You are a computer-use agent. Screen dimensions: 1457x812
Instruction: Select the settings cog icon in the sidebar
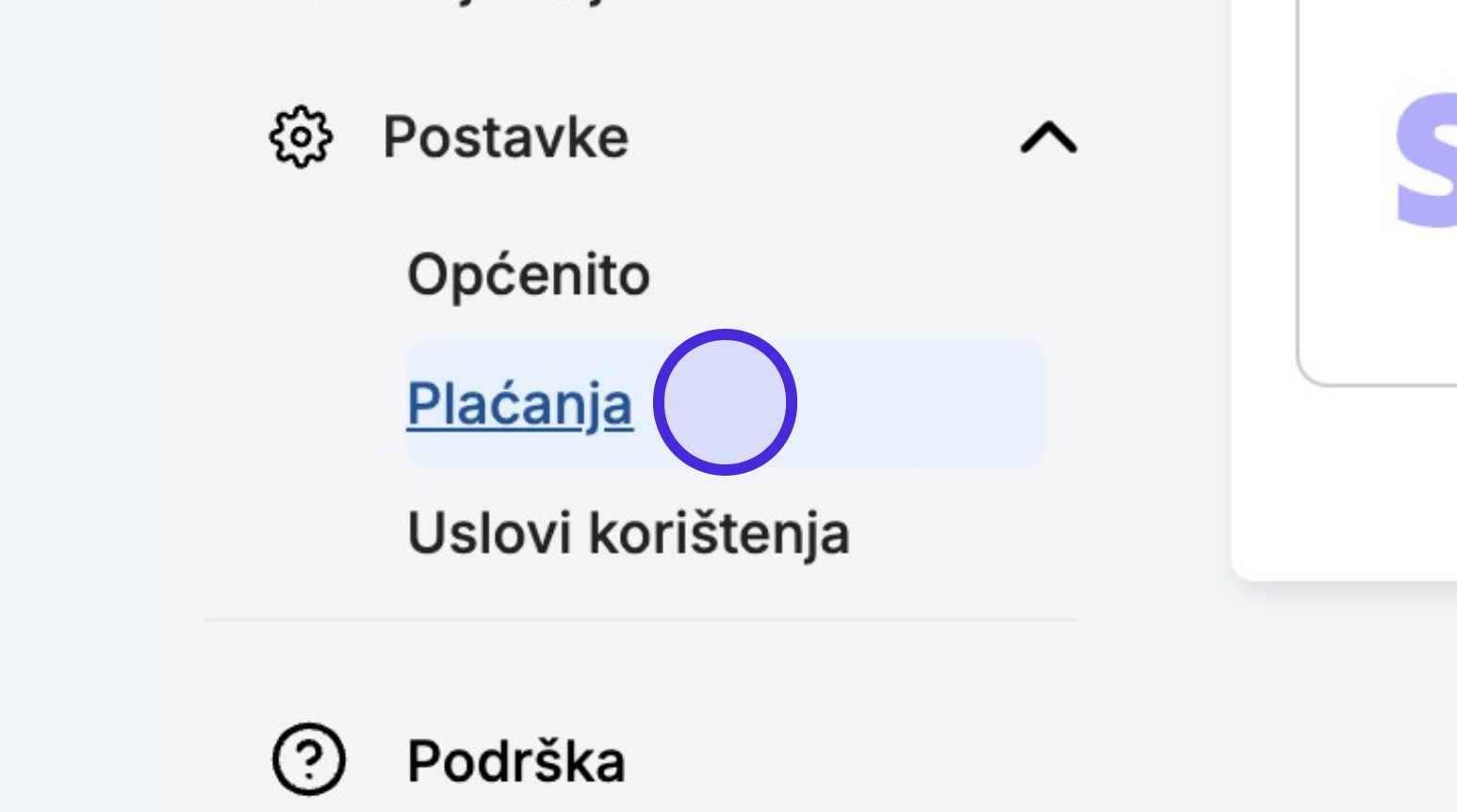(301, 138)
